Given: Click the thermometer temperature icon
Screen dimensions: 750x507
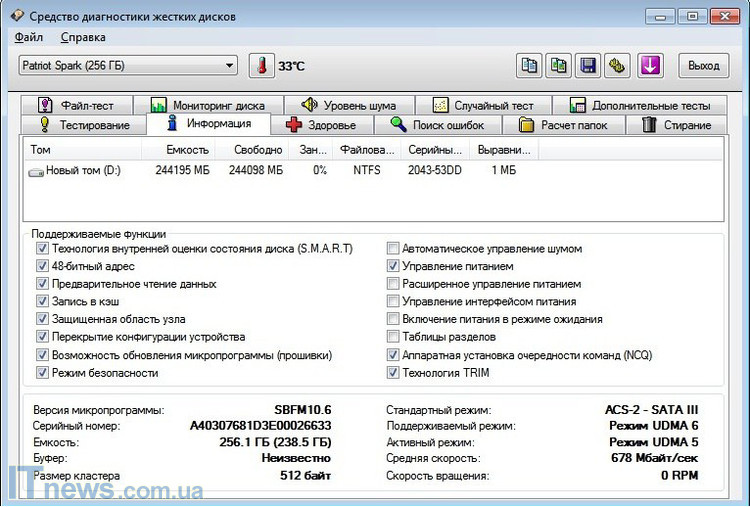Looking at the screenshot, I should pyautogui.click(x=261, y=66).
